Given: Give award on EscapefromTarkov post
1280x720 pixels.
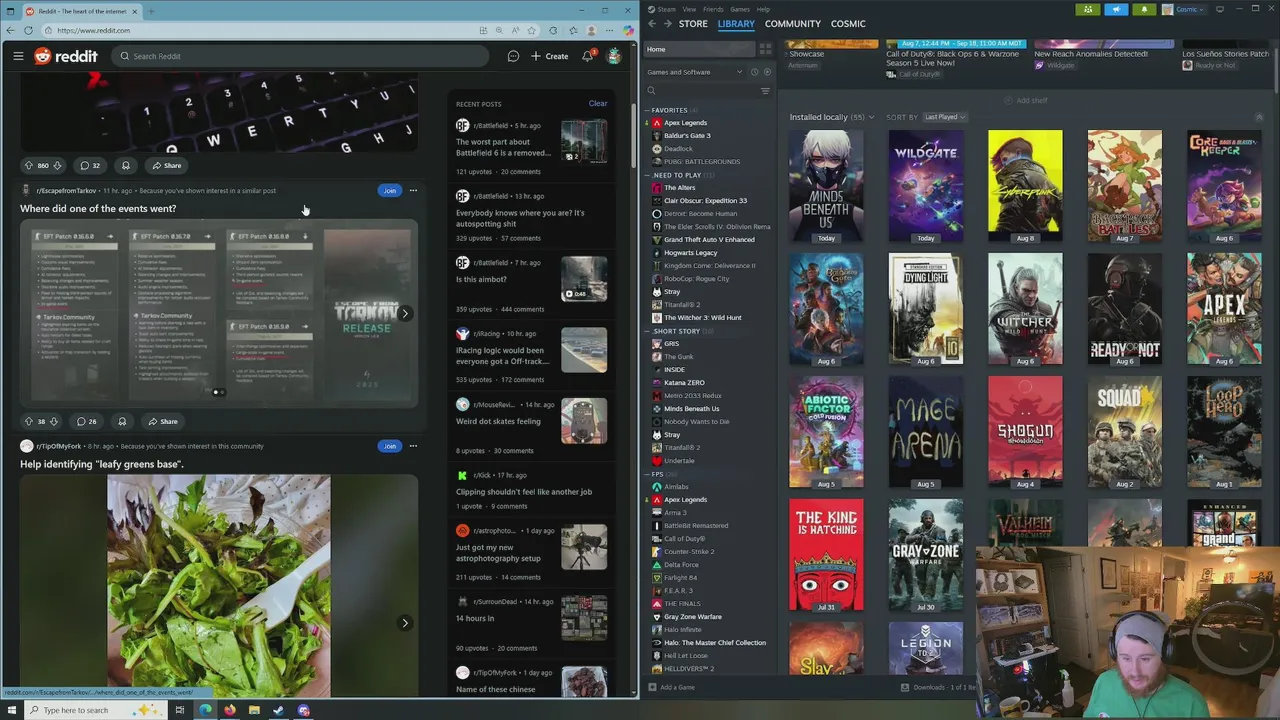Looking at the screenshot, I should click(x=122, y=421).
